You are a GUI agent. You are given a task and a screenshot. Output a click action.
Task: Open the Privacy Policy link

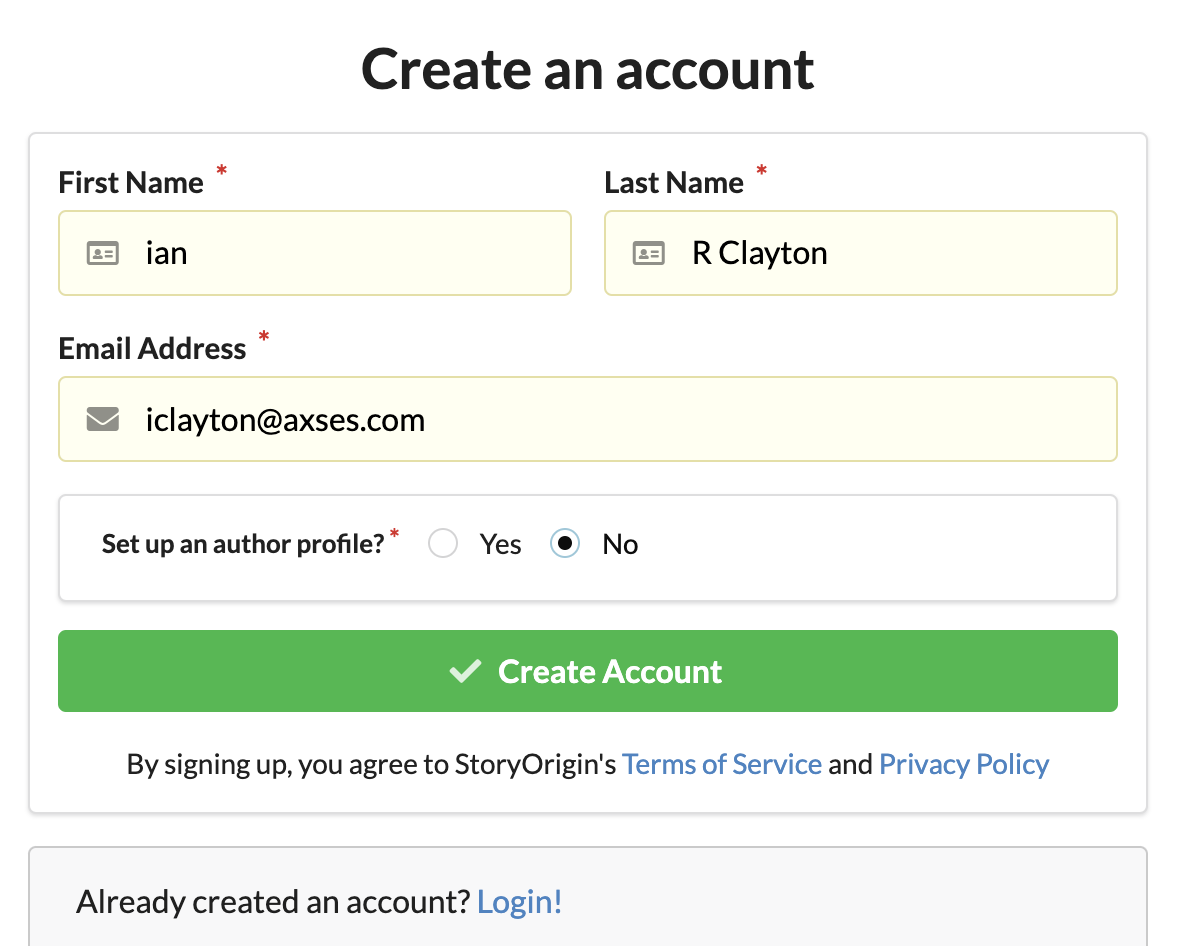click(964, 765)
